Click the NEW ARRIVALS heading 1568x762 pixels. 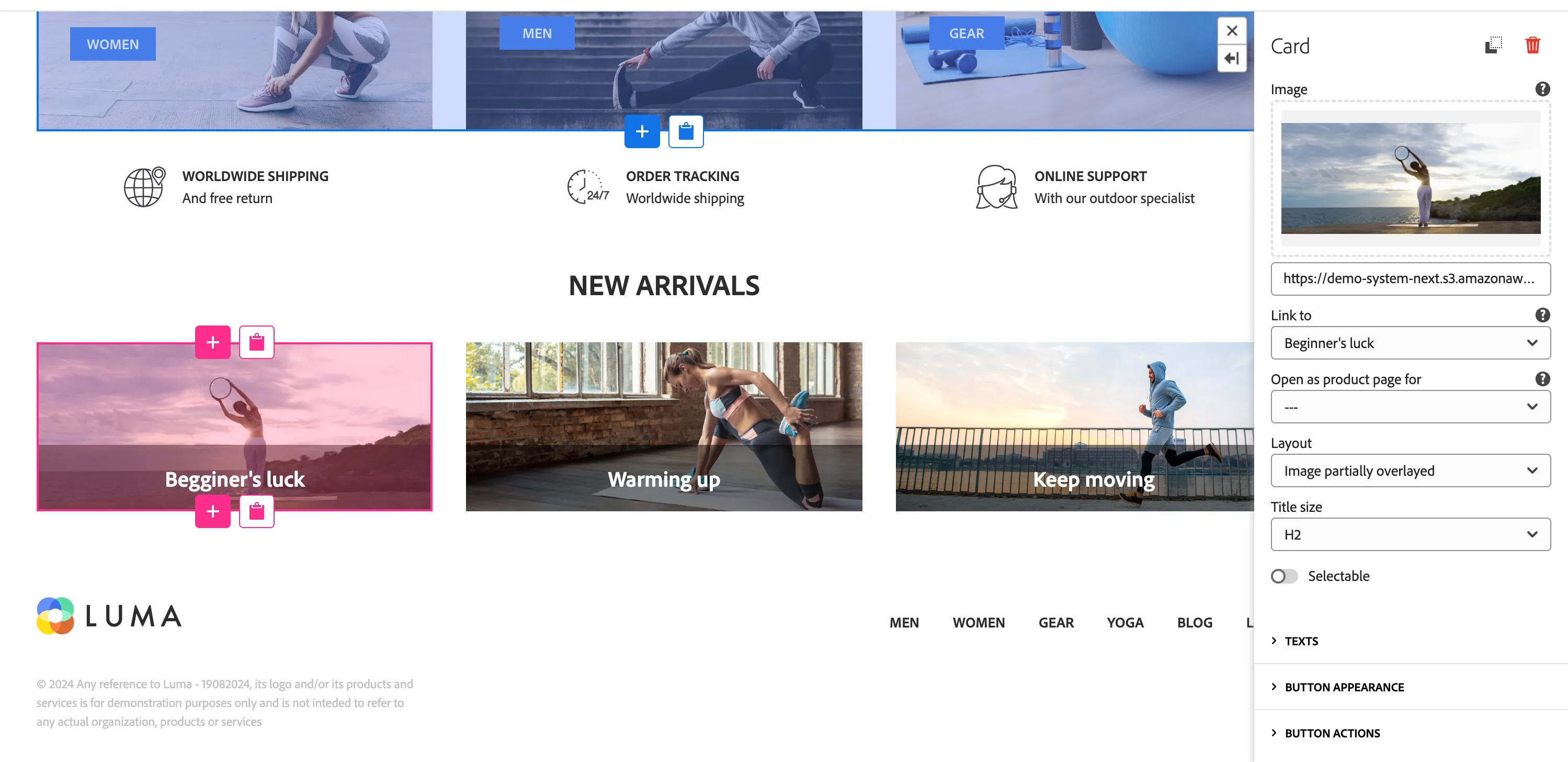coord(664,286)
